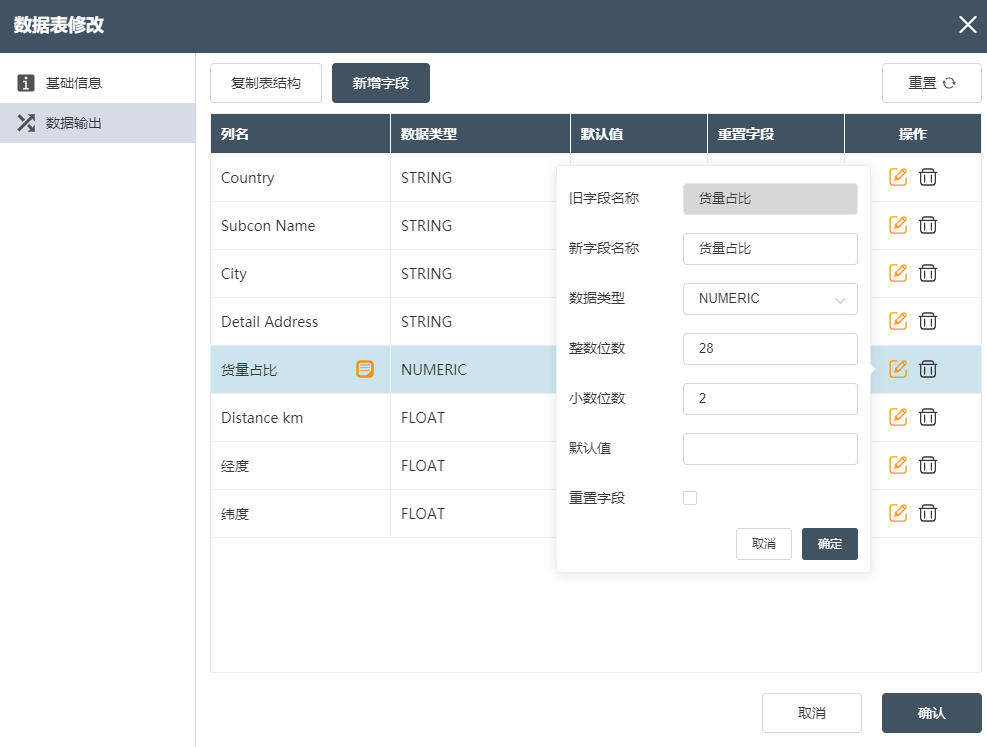The image size is (987, 747).
Task: Edit the Subcon Name row
Action: (x=898, y=225)
